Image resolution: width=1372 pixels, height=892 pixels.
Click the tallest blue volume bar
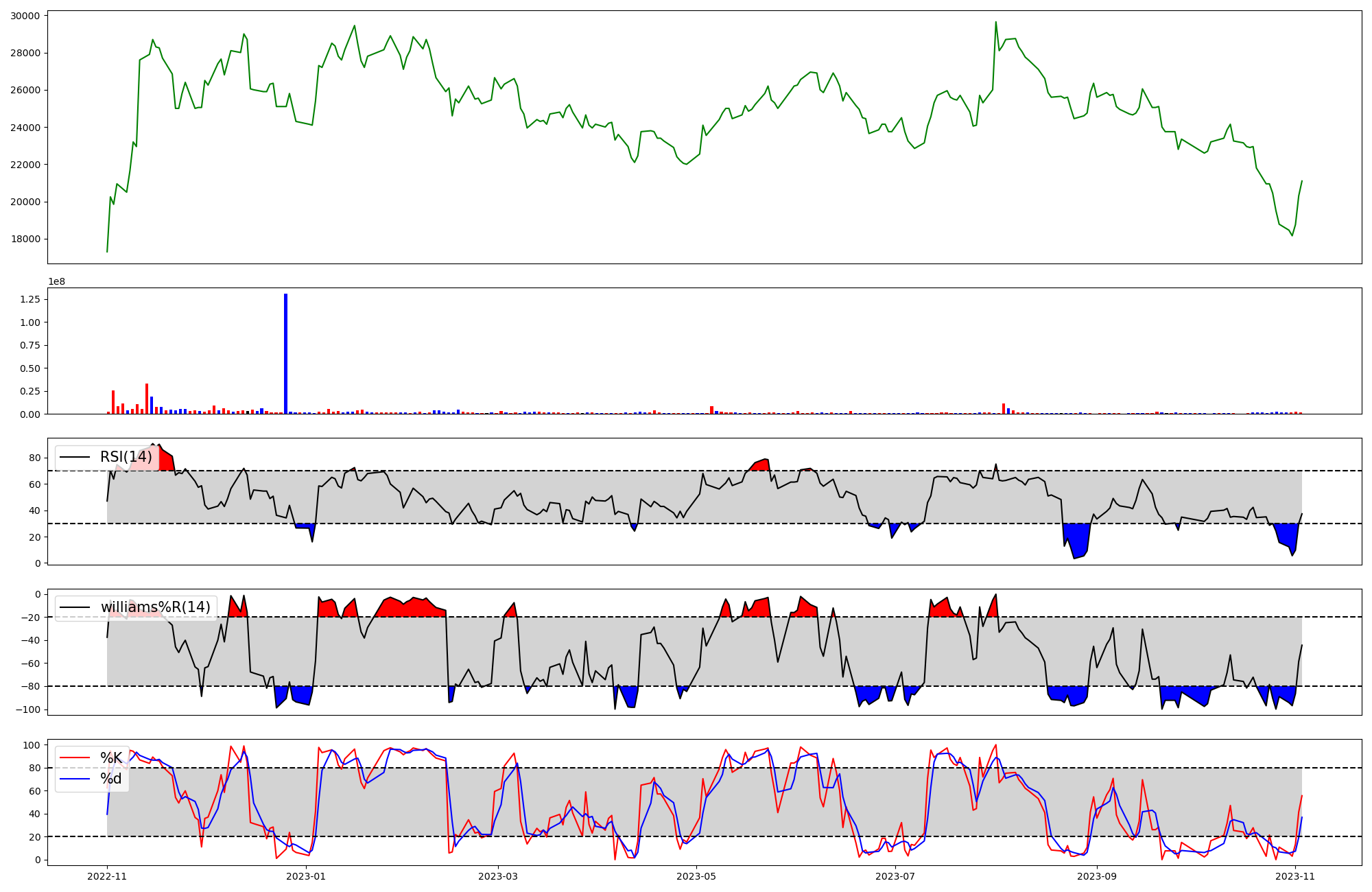point(286,353)
